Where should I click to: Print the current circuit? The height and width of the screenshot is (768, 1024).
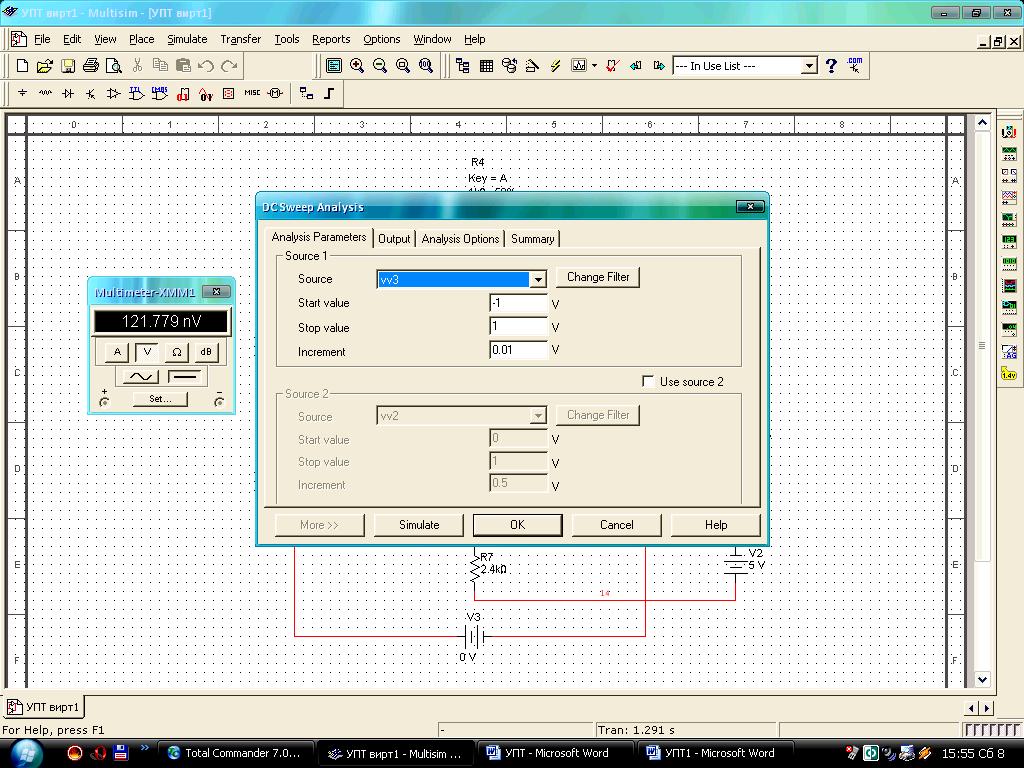91,66
